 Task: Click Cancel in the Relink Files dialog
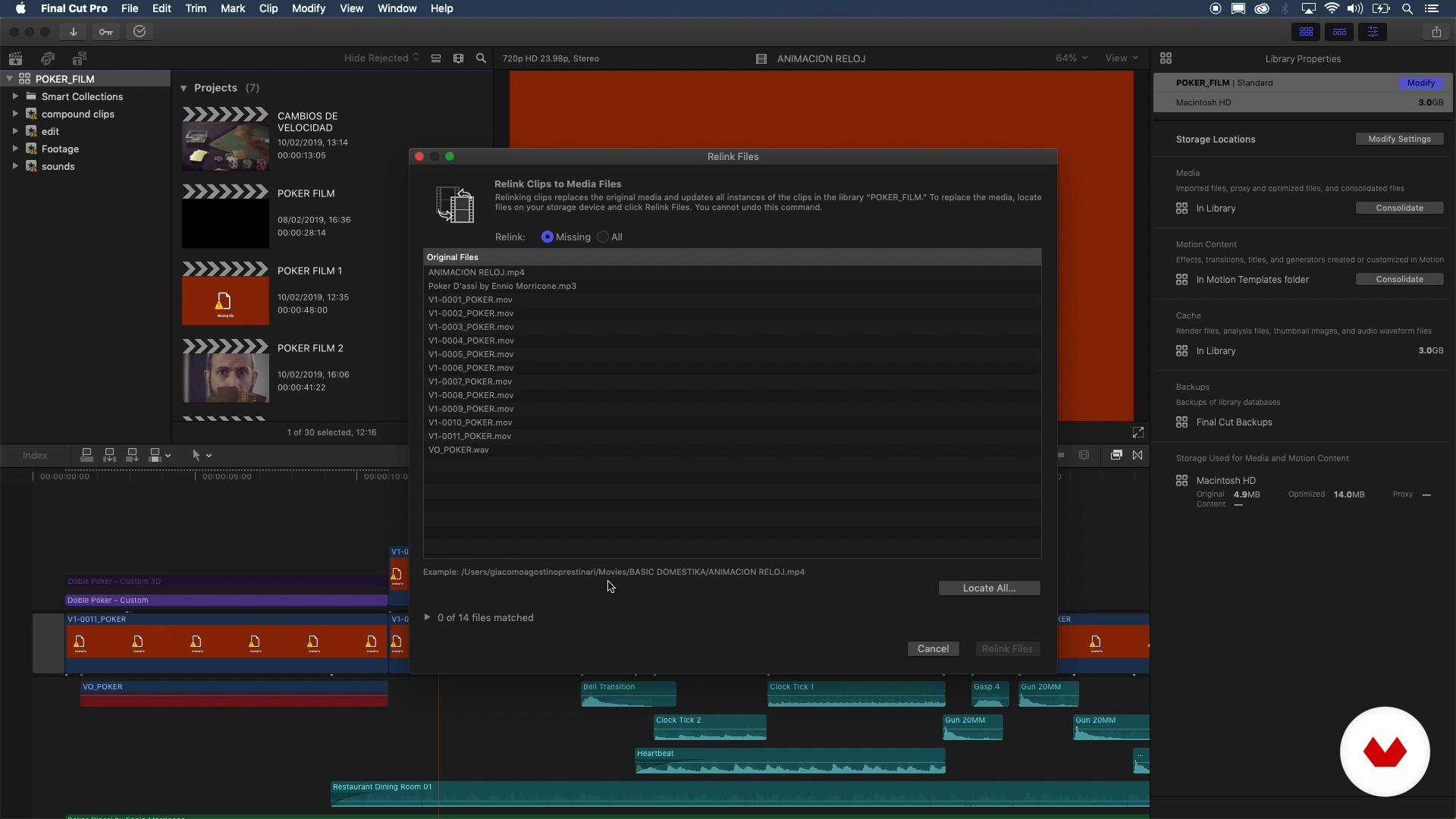tap(933, 649)
